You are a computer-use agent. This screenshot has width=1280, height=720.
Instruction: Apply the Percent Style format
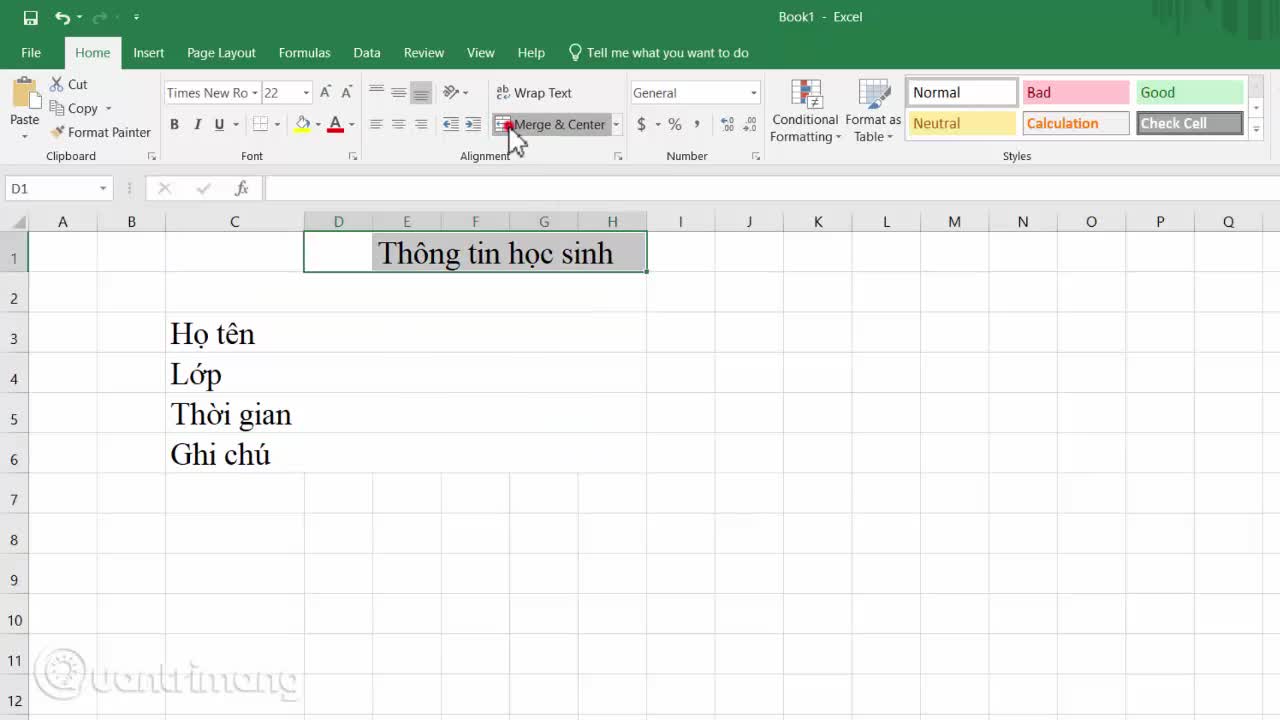pos(675,124)
